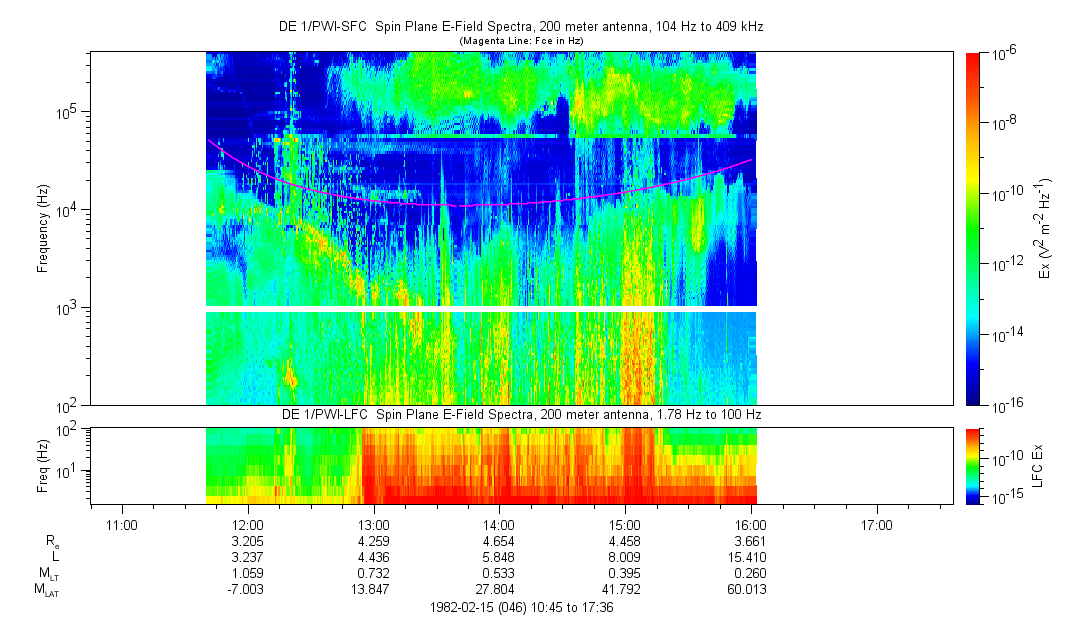The image size is (1083, 620).
Task: Click the DE 1/PWI-LFC plot title
Action: pyautogui.click(x=519, y=414)
